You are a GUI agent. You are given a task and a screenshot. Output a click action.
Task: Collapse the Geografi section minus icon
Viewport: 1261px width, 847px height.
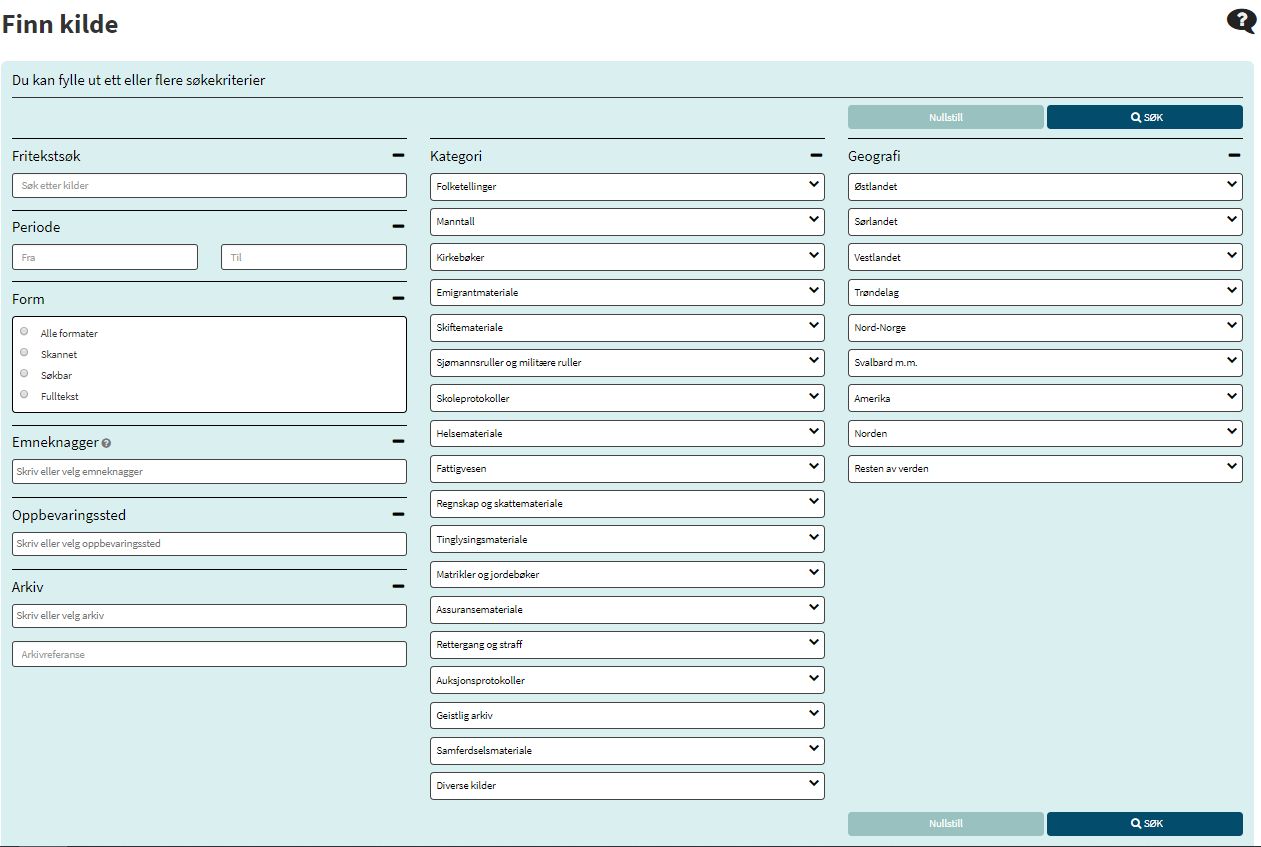[x=1234, y=156]
